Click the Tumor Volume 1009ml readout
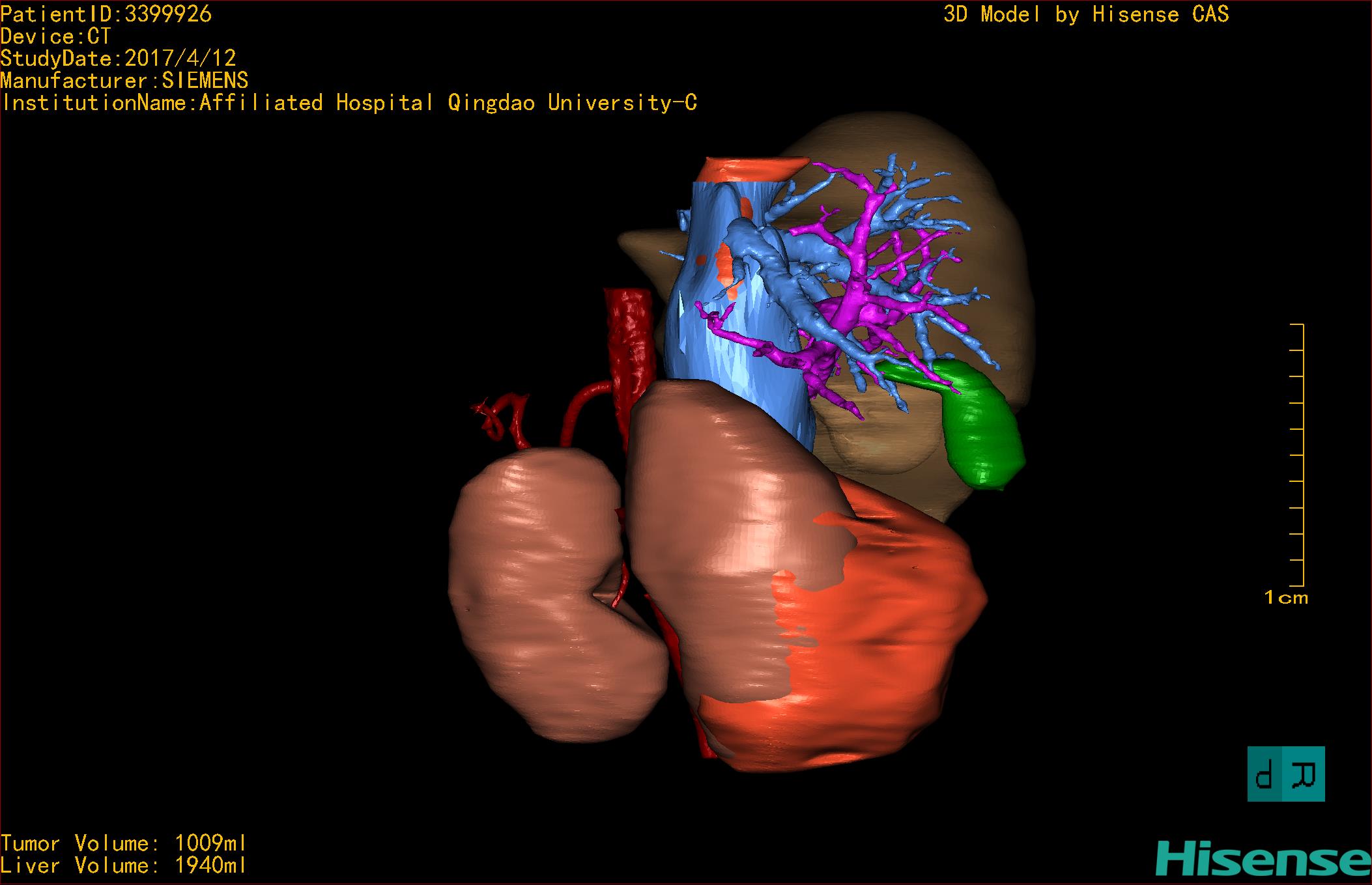This screenshot has height=885, width=1372. pyautogui.click(x=123, y=844)
